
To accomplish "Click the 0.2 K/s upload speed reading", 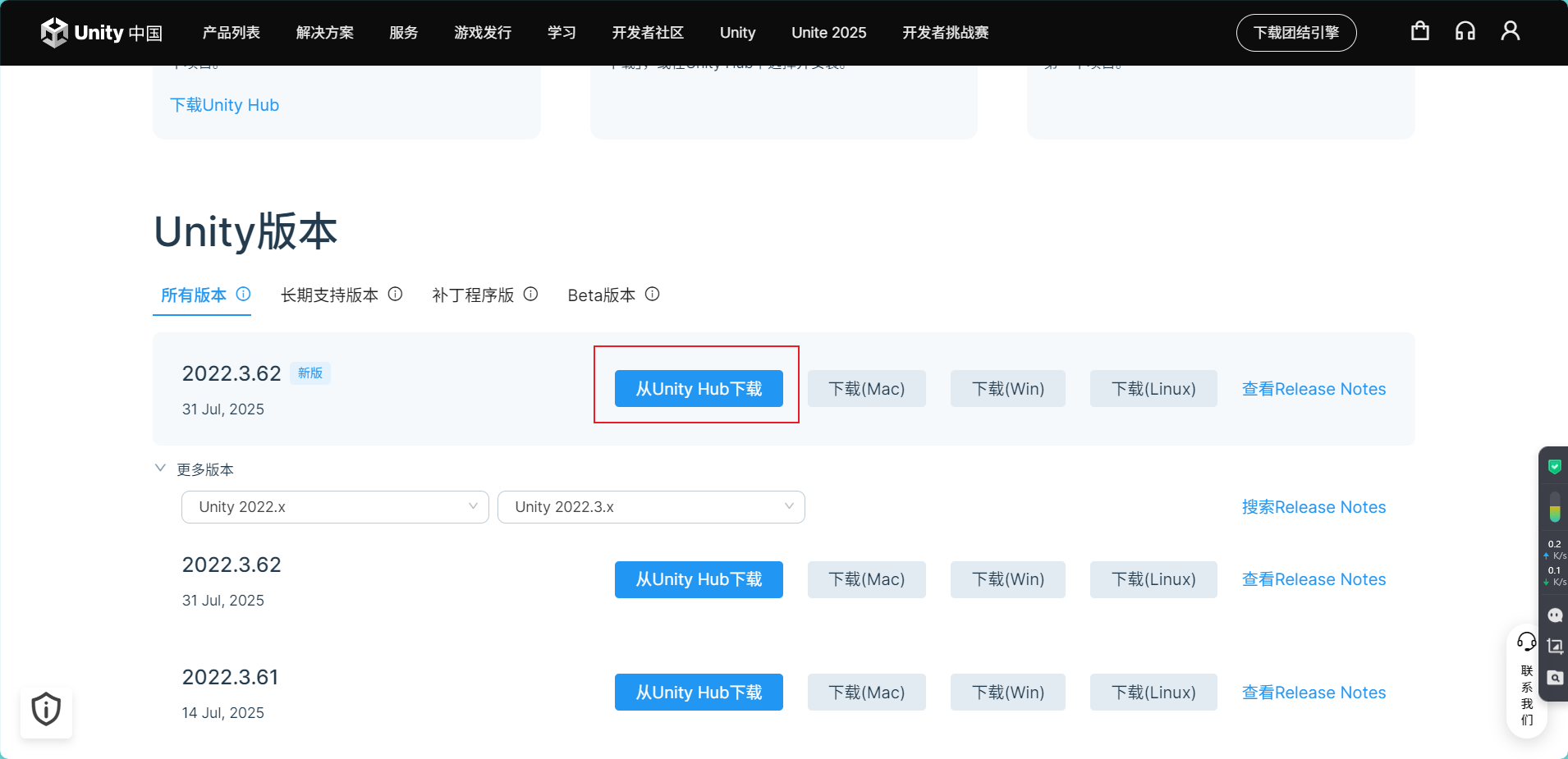I will pos(1555,550).
